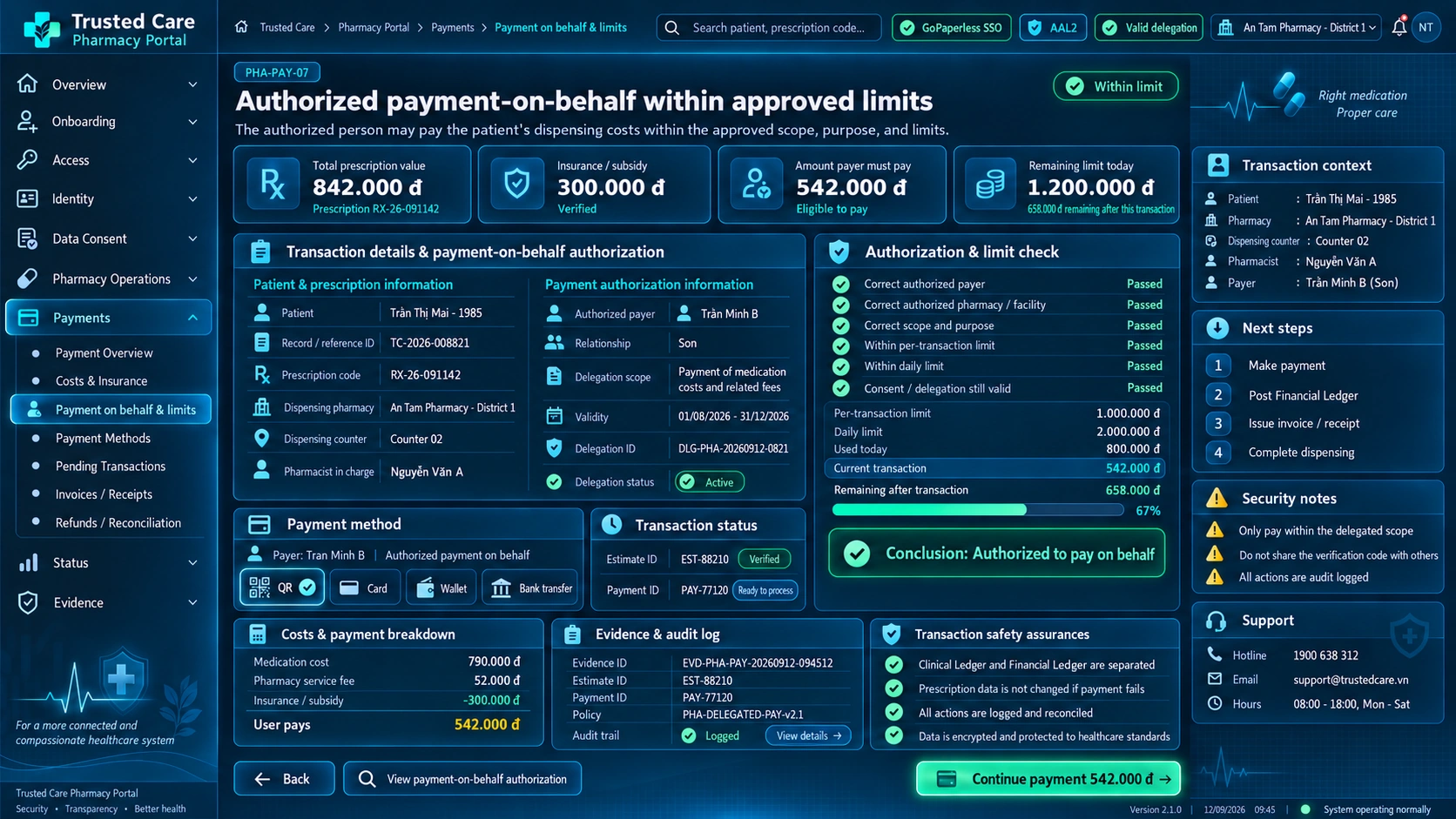Screen dimensions: 1456x819
Task: Click the Security notes warning icon
Action: 1217,498
